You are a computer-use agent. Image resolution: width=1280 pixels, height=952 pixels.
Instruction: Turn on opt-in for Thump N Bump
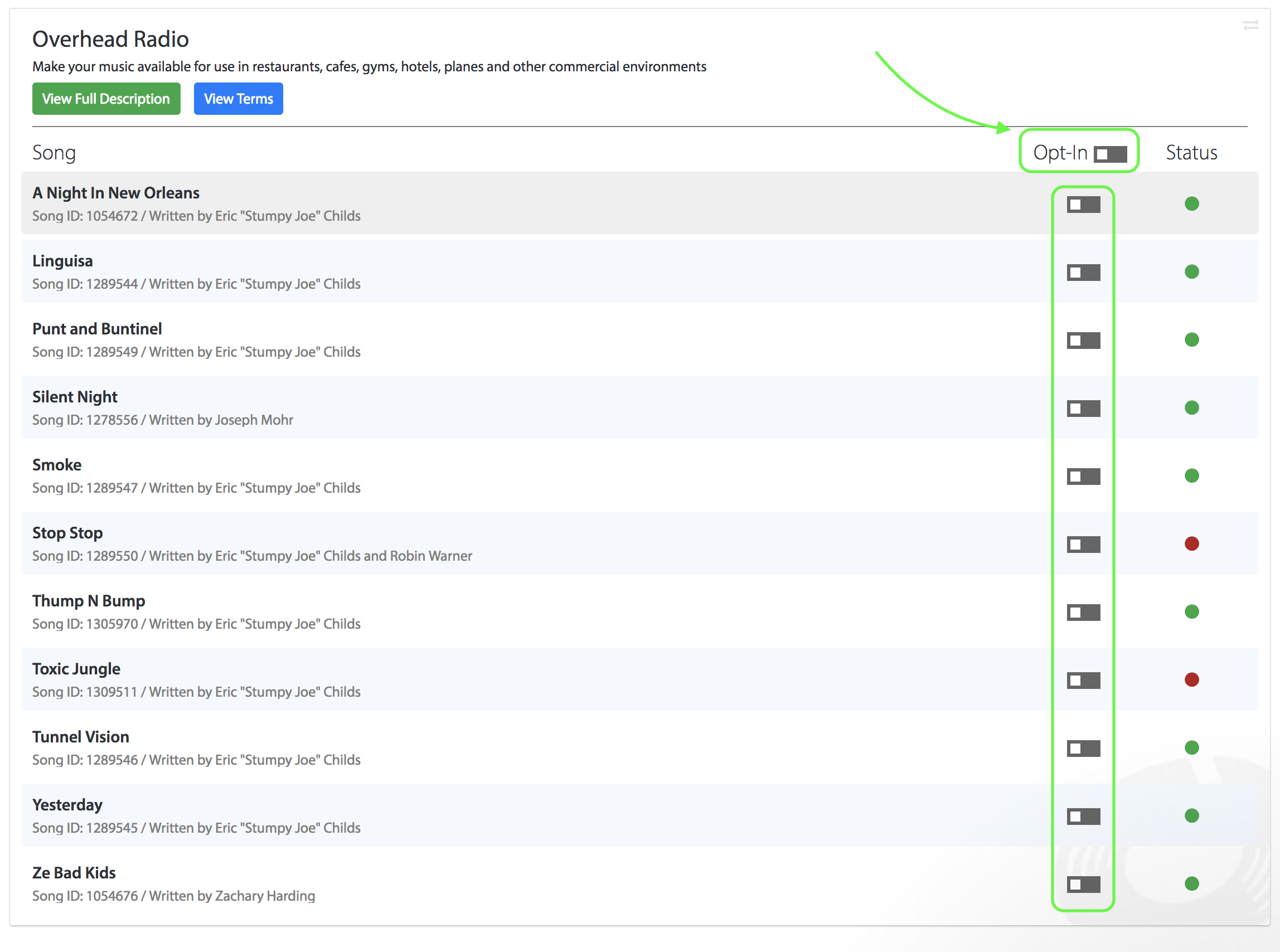pyautogui.click(x=1083, y=613)
